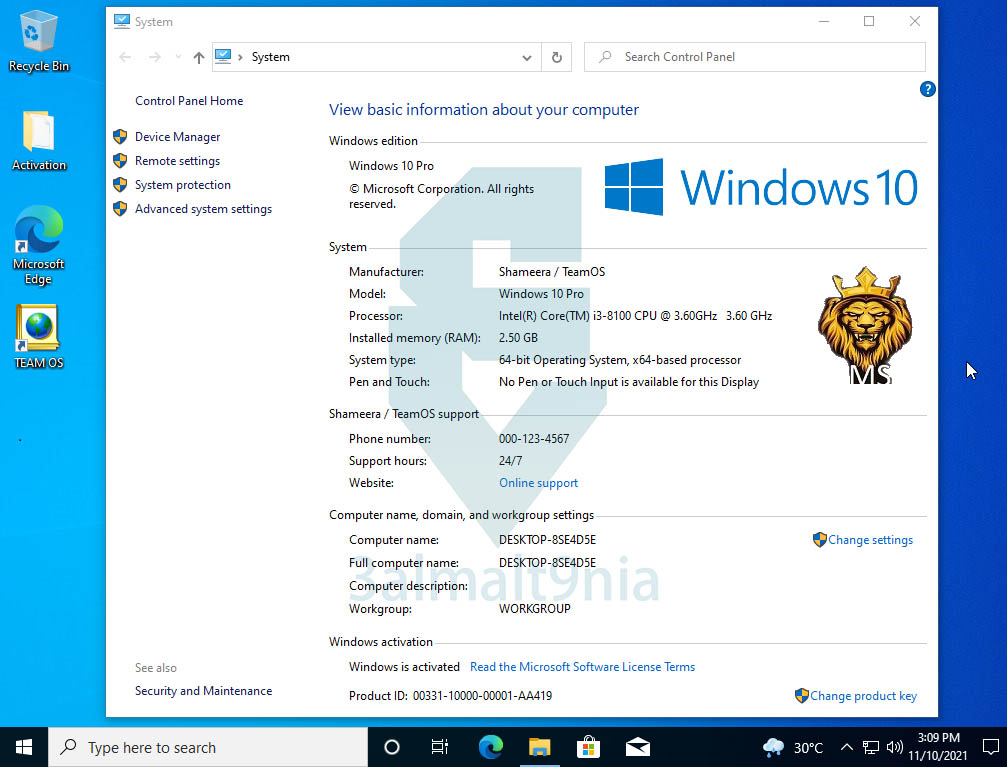Select the Activation folder on desktop
Image resolution: width=1007 pixels, height=767 pixels.
point(39,141)
